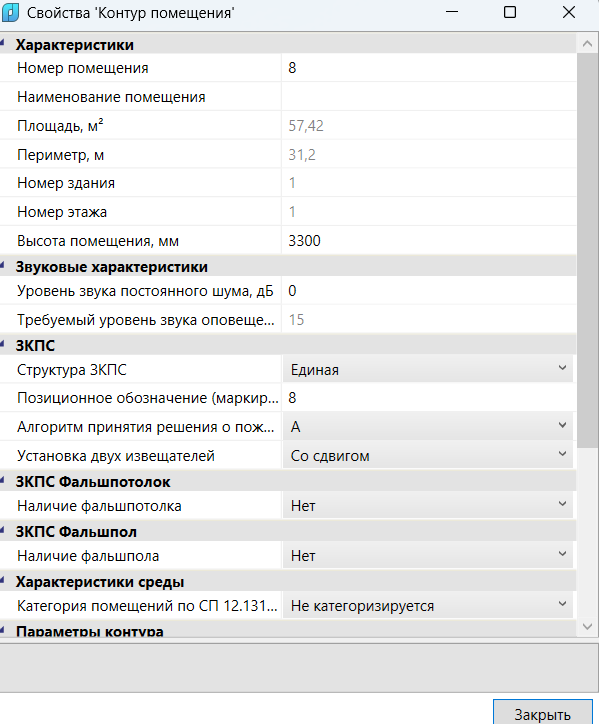599x724 pixels.
Task: Collapse the ЗКПС Фальшпотолок section
Action: click(2, 481)
